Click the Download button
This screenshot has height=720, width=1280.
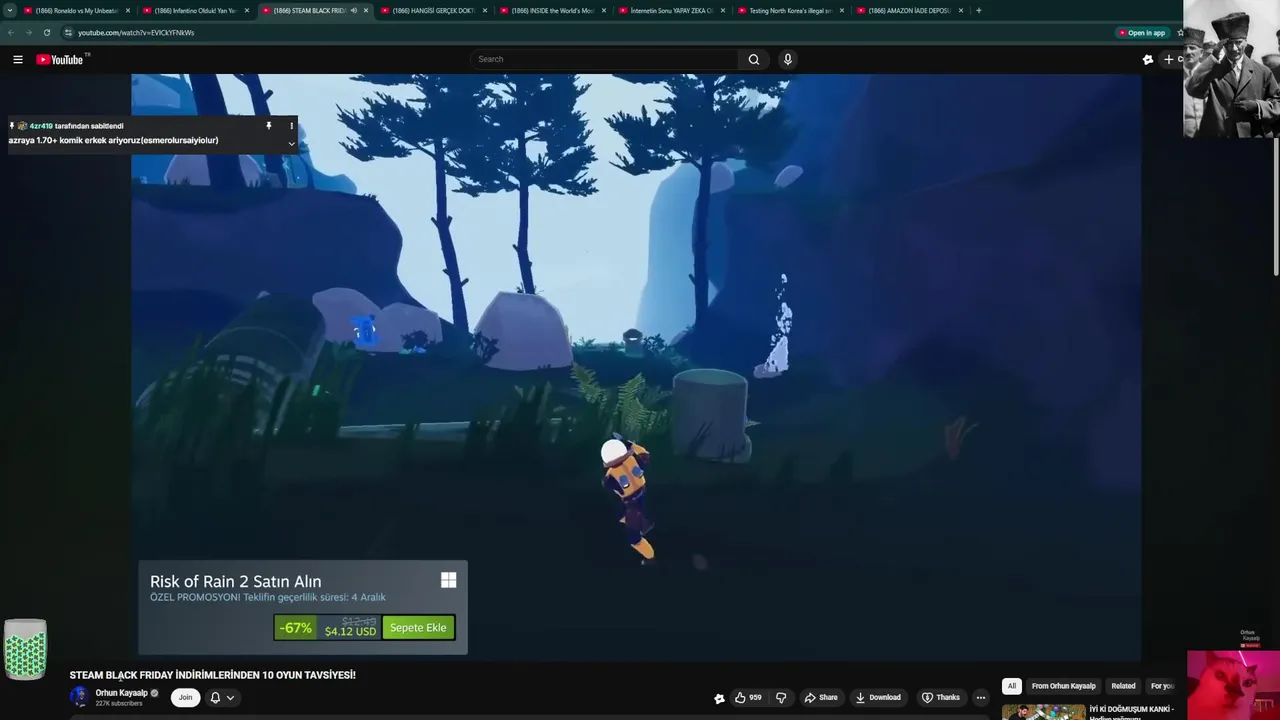(x=878, y=698)
